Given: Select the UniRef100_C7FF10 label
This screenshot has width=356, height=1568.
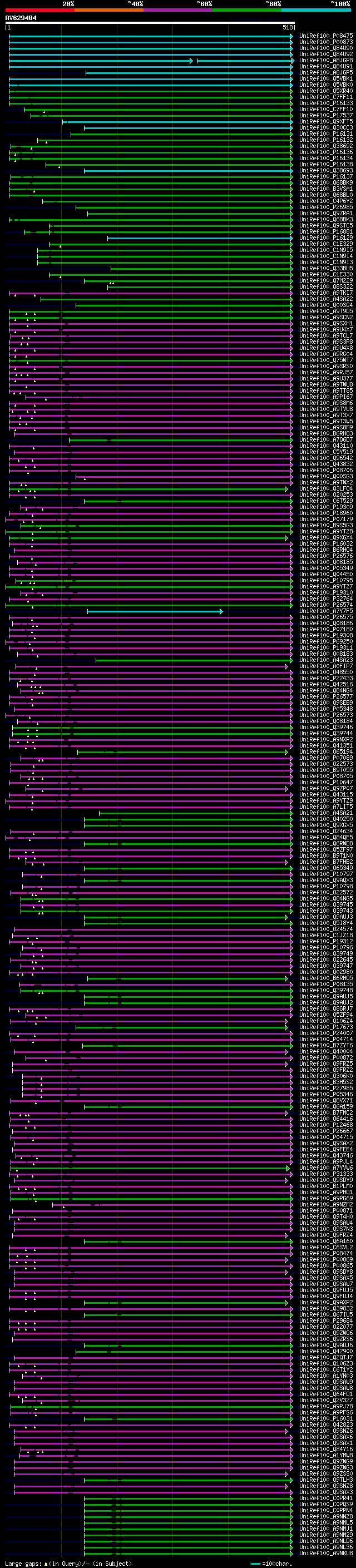Looking at the screenshot, I should coord(325,109).
